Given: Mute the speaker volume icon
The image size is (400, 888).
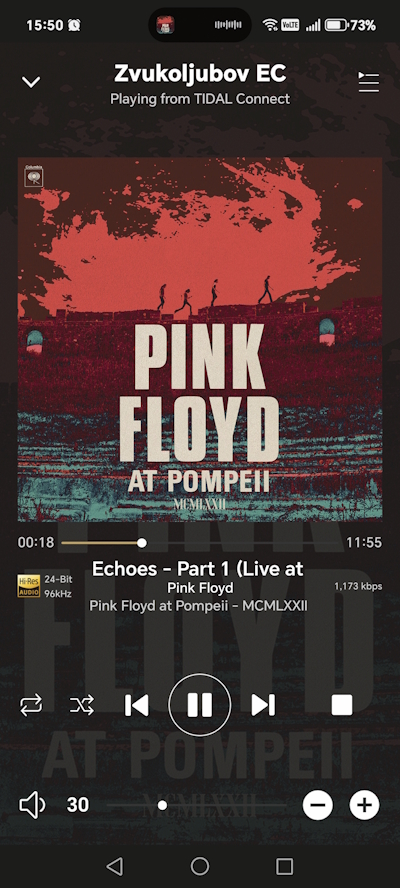Looking at the screenshot, I should pos(32,805).
